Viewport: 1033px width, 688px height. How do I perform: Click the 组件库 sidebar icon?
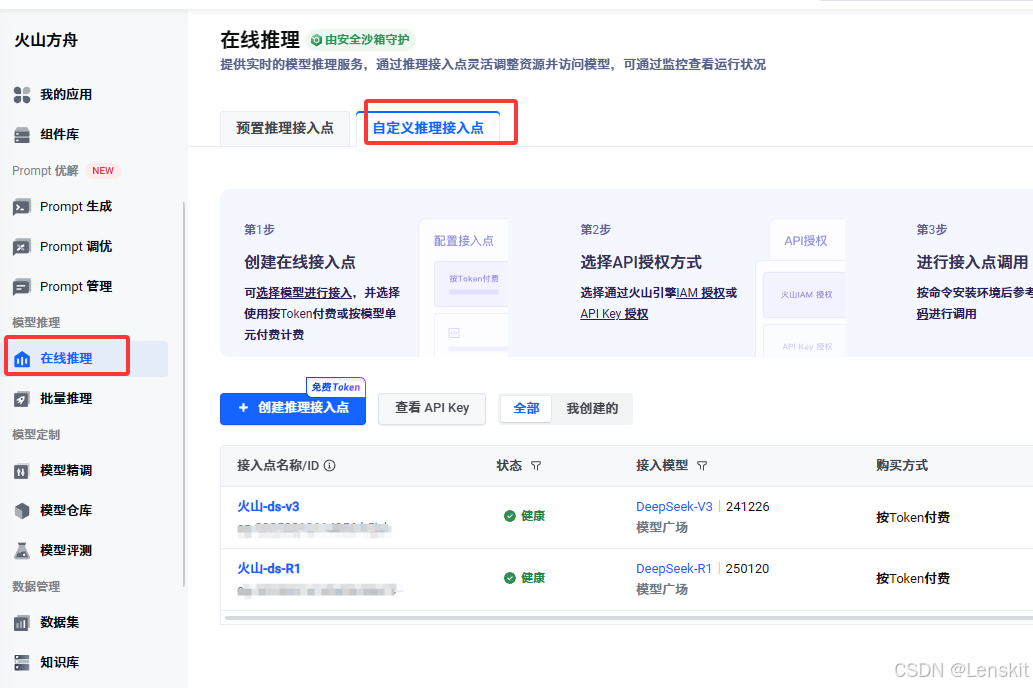click(x=22, y=135)
